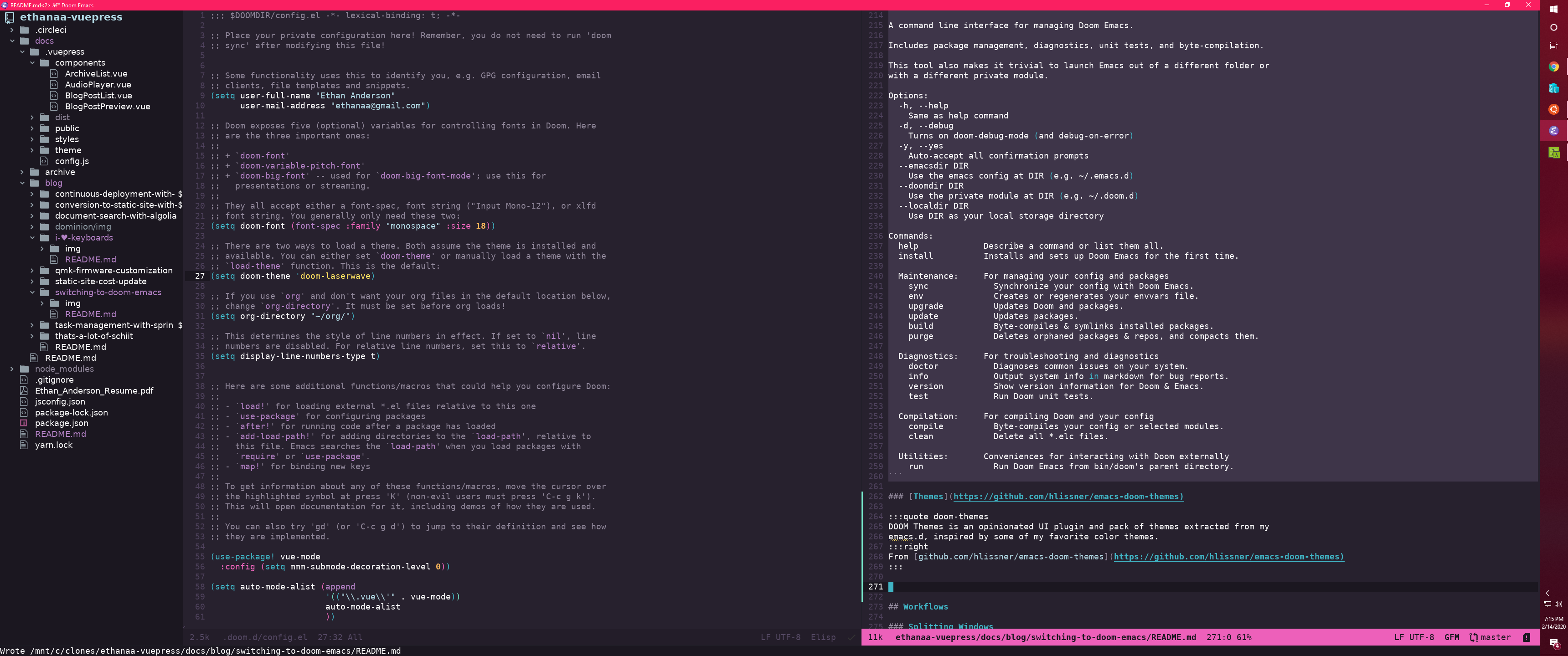Open the Windows Start menu
Screen dimensions: 1568x656
pos(1553,9)
